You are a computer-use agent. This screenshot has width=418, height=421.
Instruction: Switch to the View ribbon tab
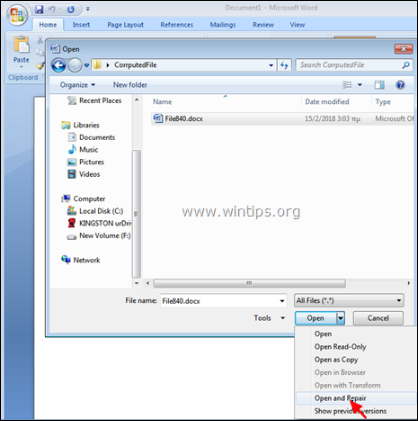point(297,25)
